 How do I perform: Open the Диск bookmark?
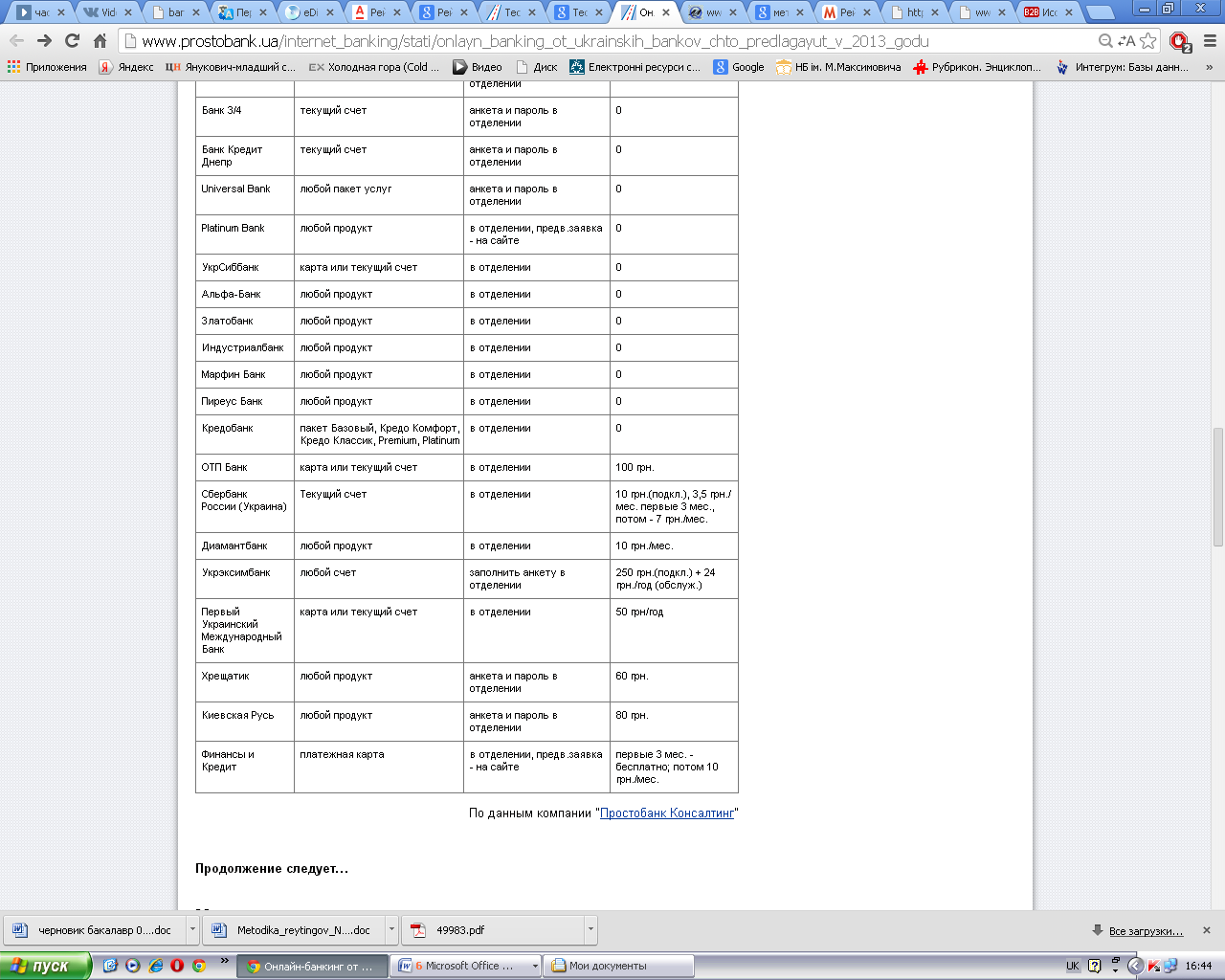coord(537,67)
